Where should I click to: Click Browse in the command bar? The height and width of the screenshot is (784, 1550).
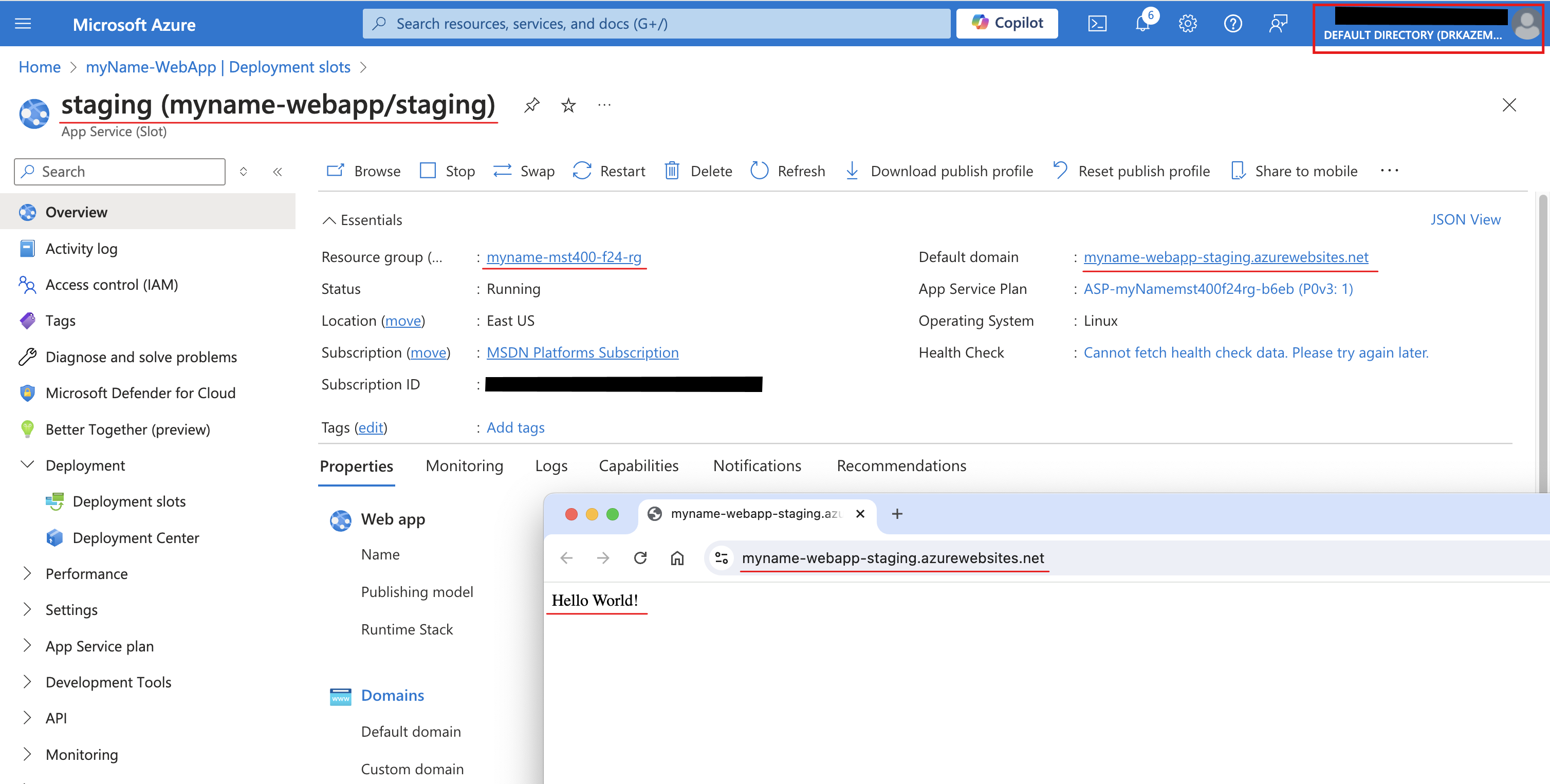pos(363,172)
